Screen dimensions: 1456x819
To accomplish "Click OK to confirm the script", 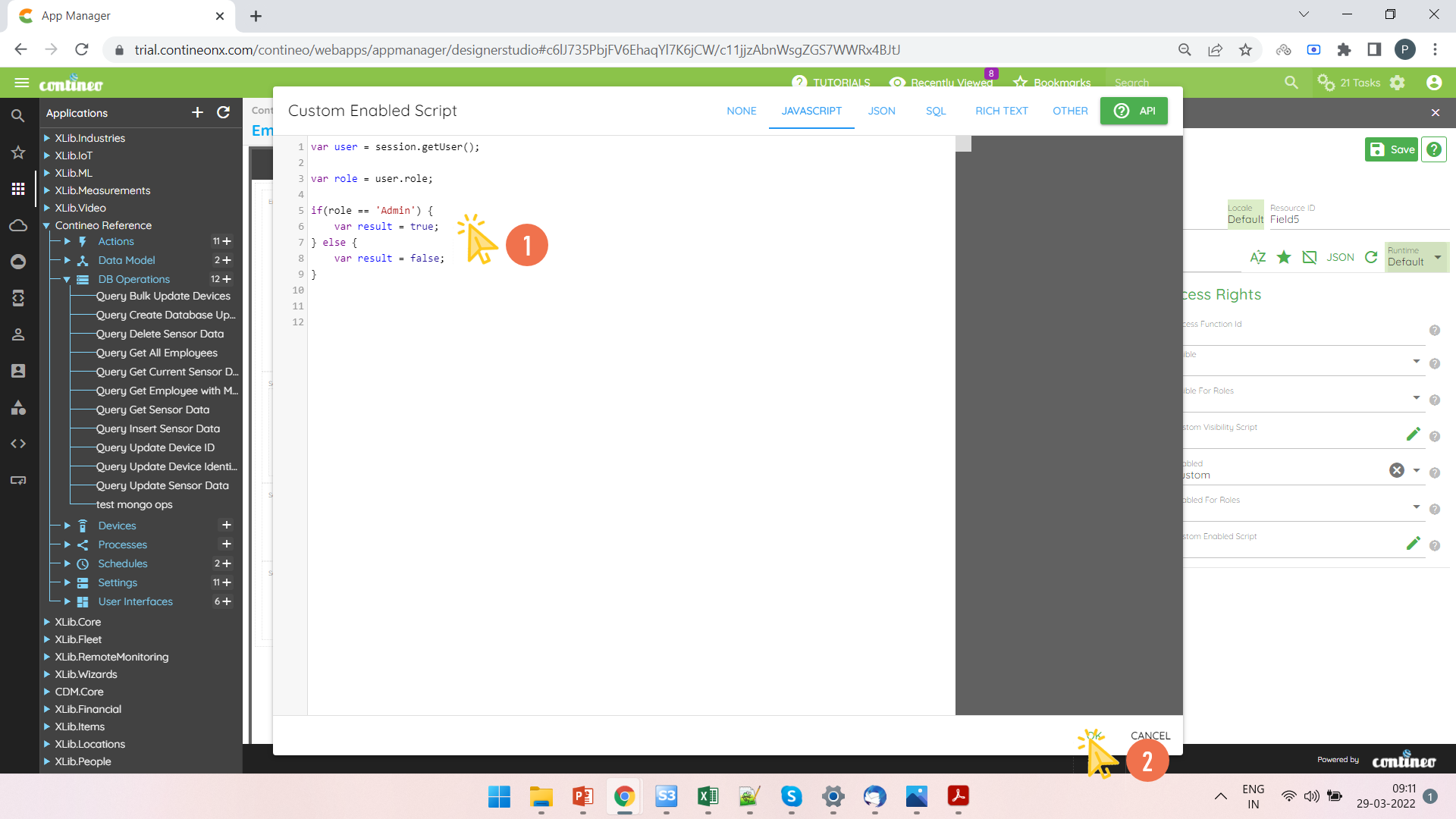I will coord(1095,735).
